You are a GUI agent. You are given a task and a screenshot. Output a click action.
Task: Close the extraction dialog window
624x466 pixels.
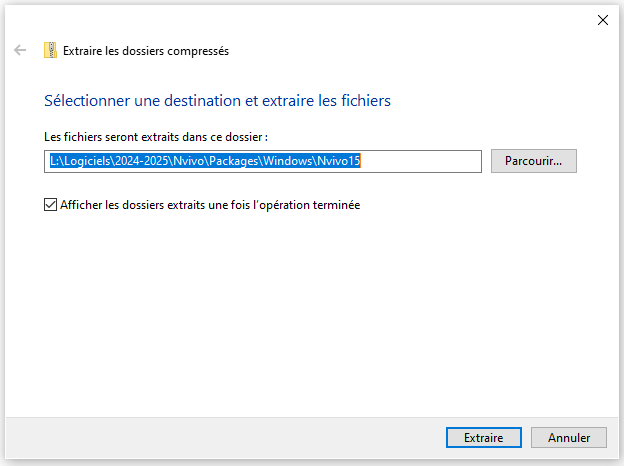pyautogui.click(x=602, y=19)
